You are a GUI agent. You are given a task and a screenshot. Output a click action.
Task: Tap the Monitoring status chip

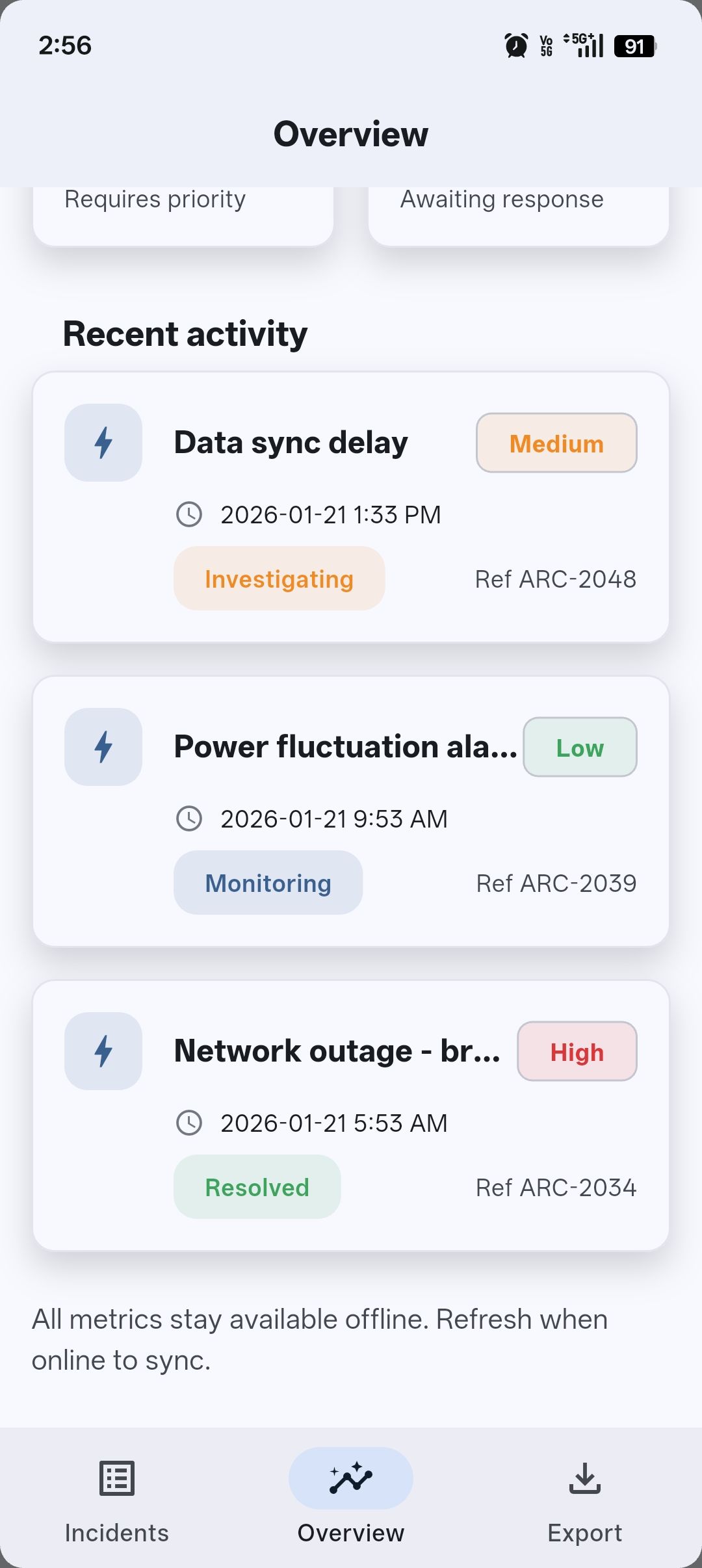[268, 883]
